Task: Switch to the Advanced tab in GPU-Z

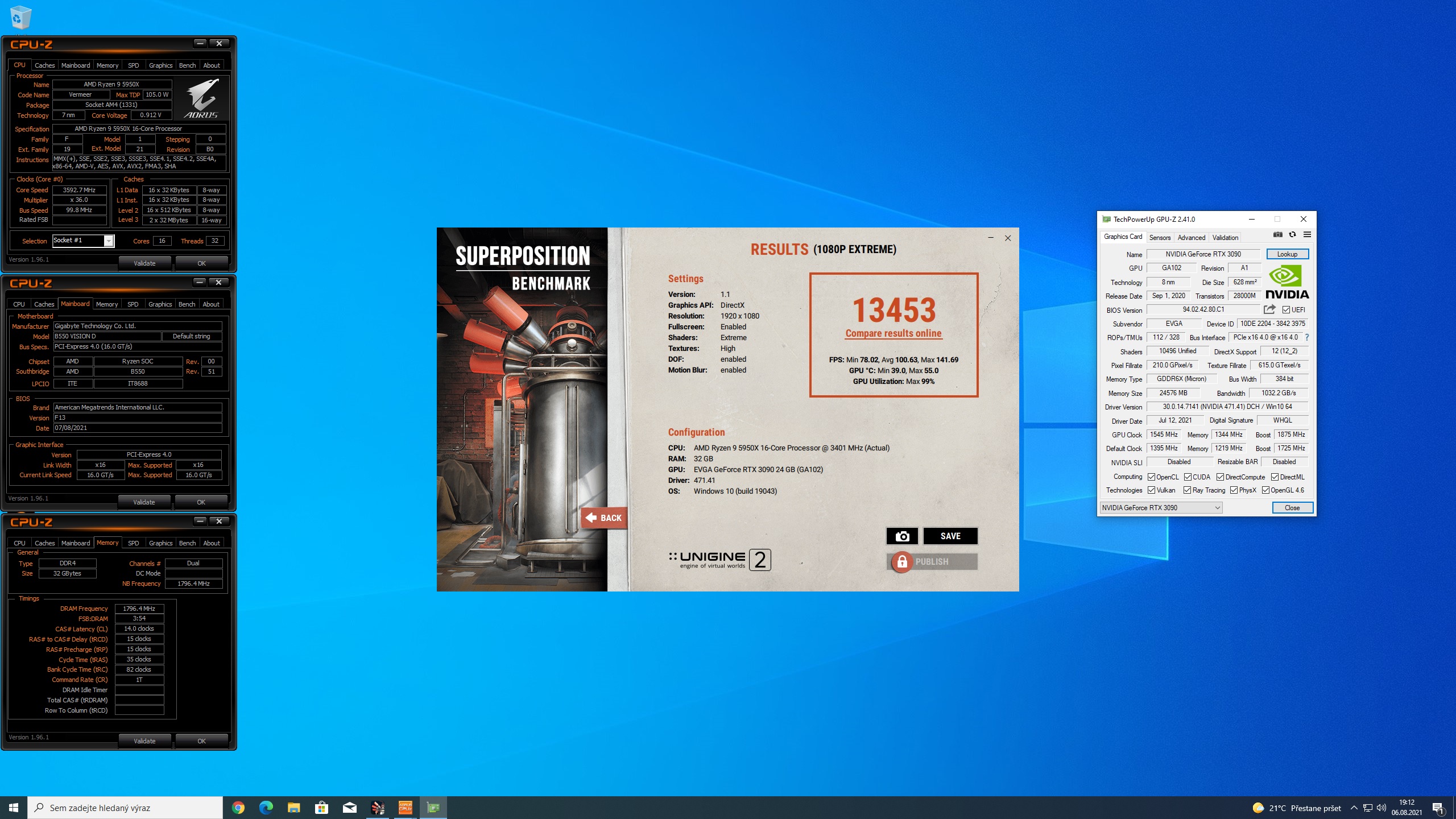Action: 1191,237
